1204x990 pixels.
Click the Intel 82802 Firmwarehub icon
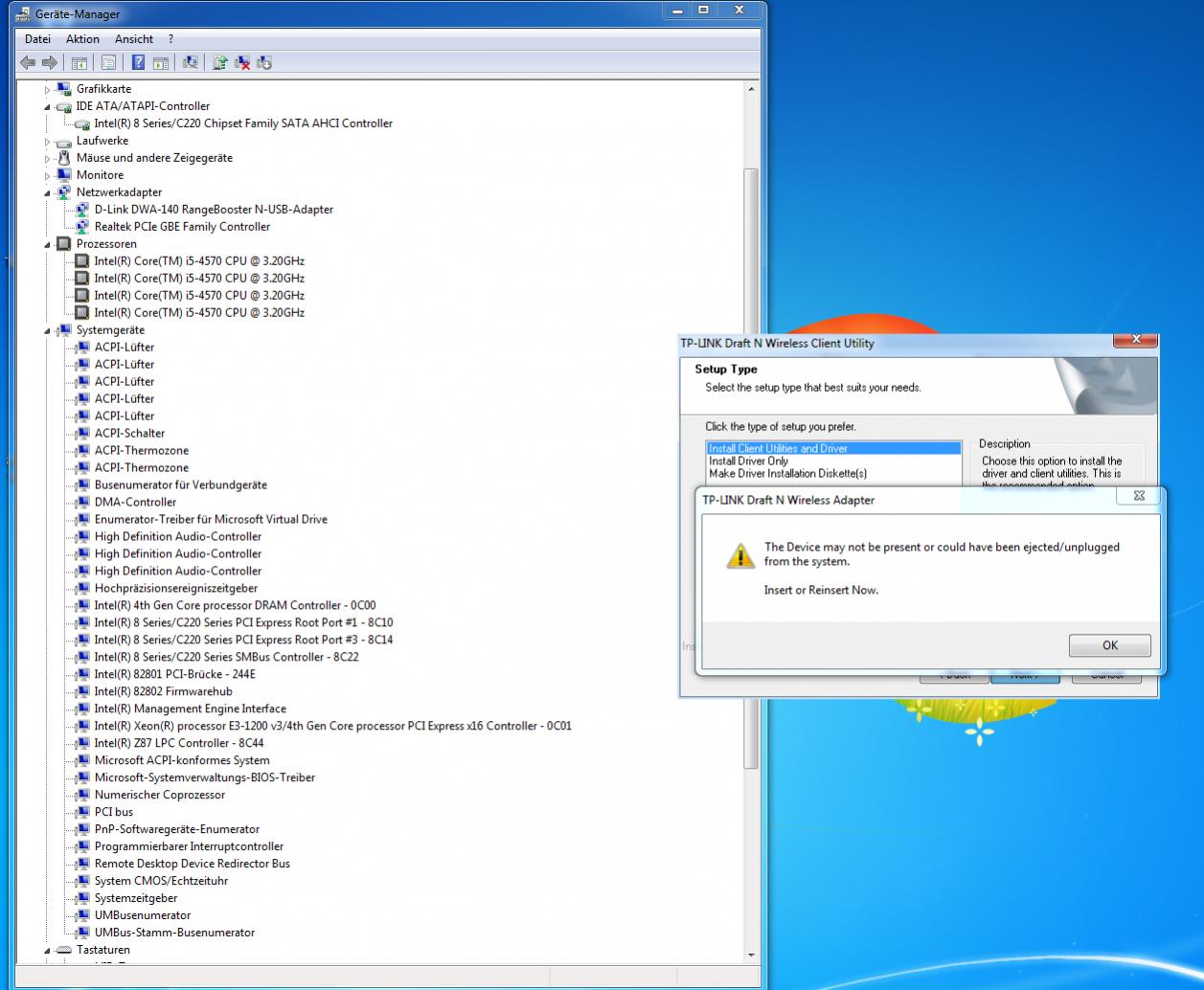(82, 692)
